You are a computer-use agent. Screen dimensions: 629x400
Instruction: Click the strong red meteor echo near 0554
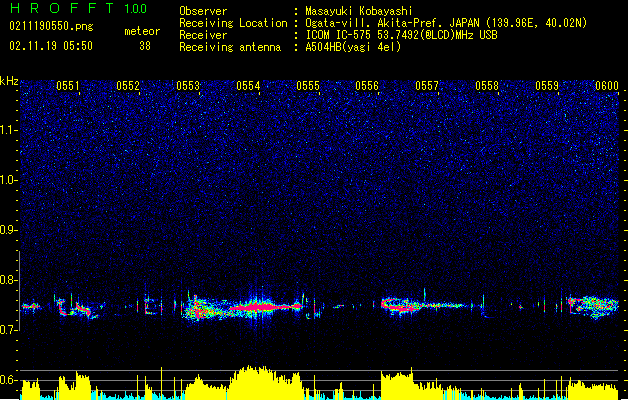click(263, 307)
